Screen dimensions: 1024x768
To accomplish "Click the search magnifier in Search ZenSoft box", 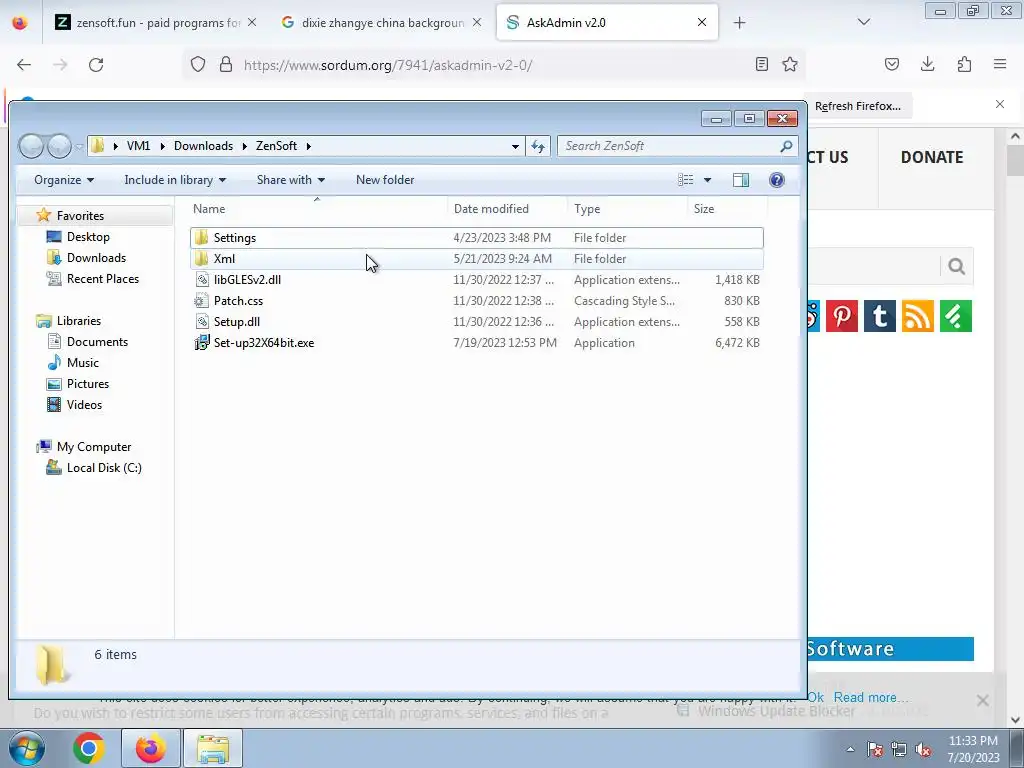I will 786,146.
